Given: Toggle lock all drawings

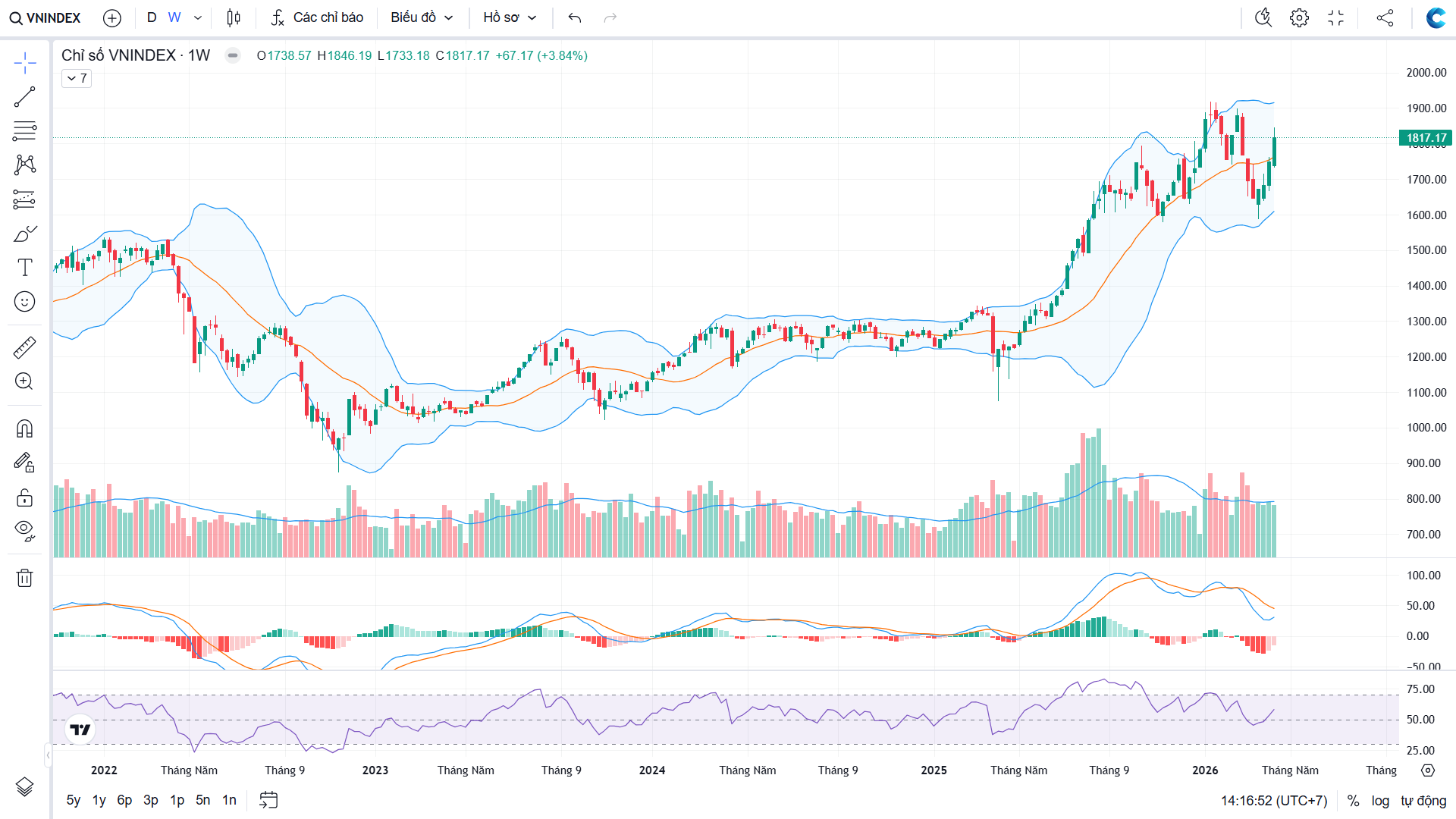Looking at the screenshot, I should click(24, 497).
